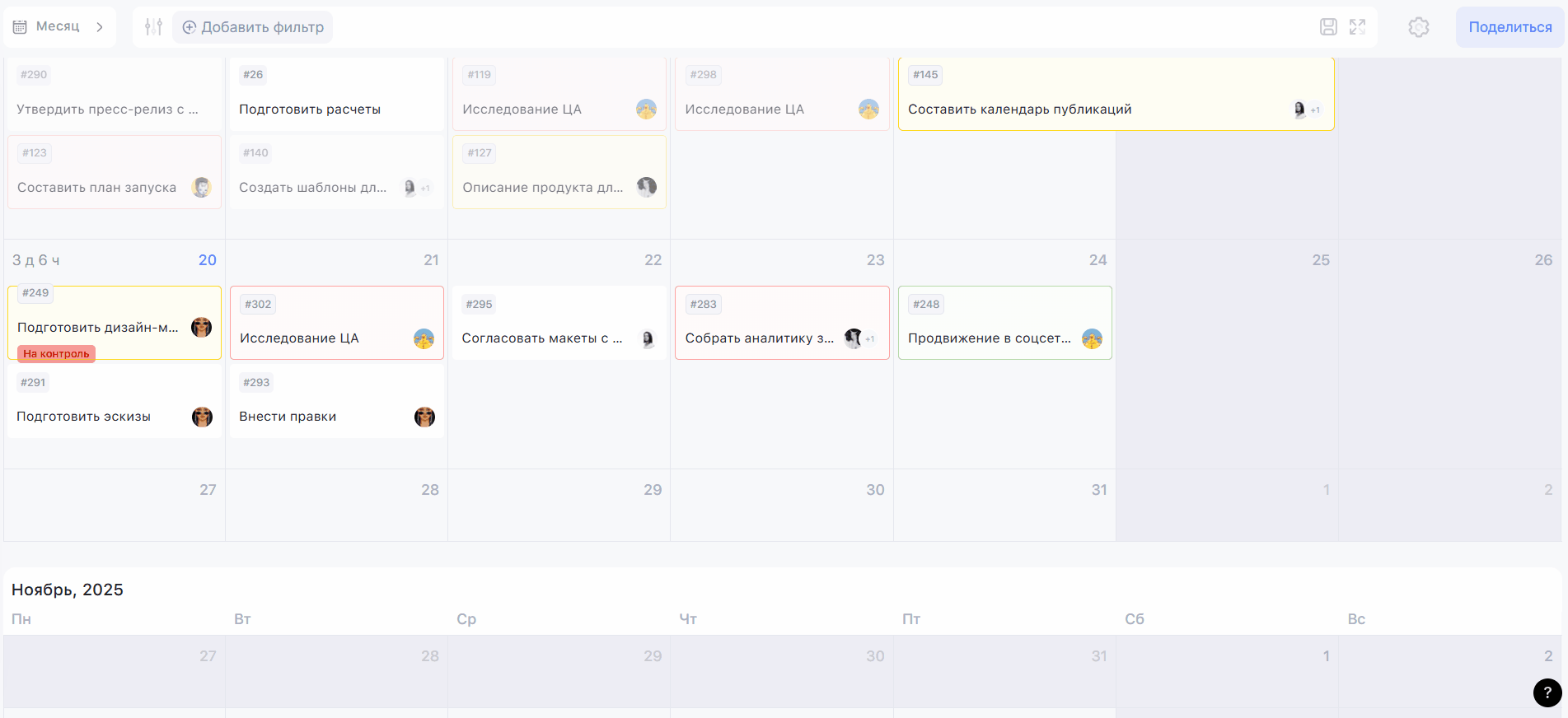Click the Добавить фильтр button
Image resolution: width=1568 pixels, height=718 pixels.
[x=253, y=27]
